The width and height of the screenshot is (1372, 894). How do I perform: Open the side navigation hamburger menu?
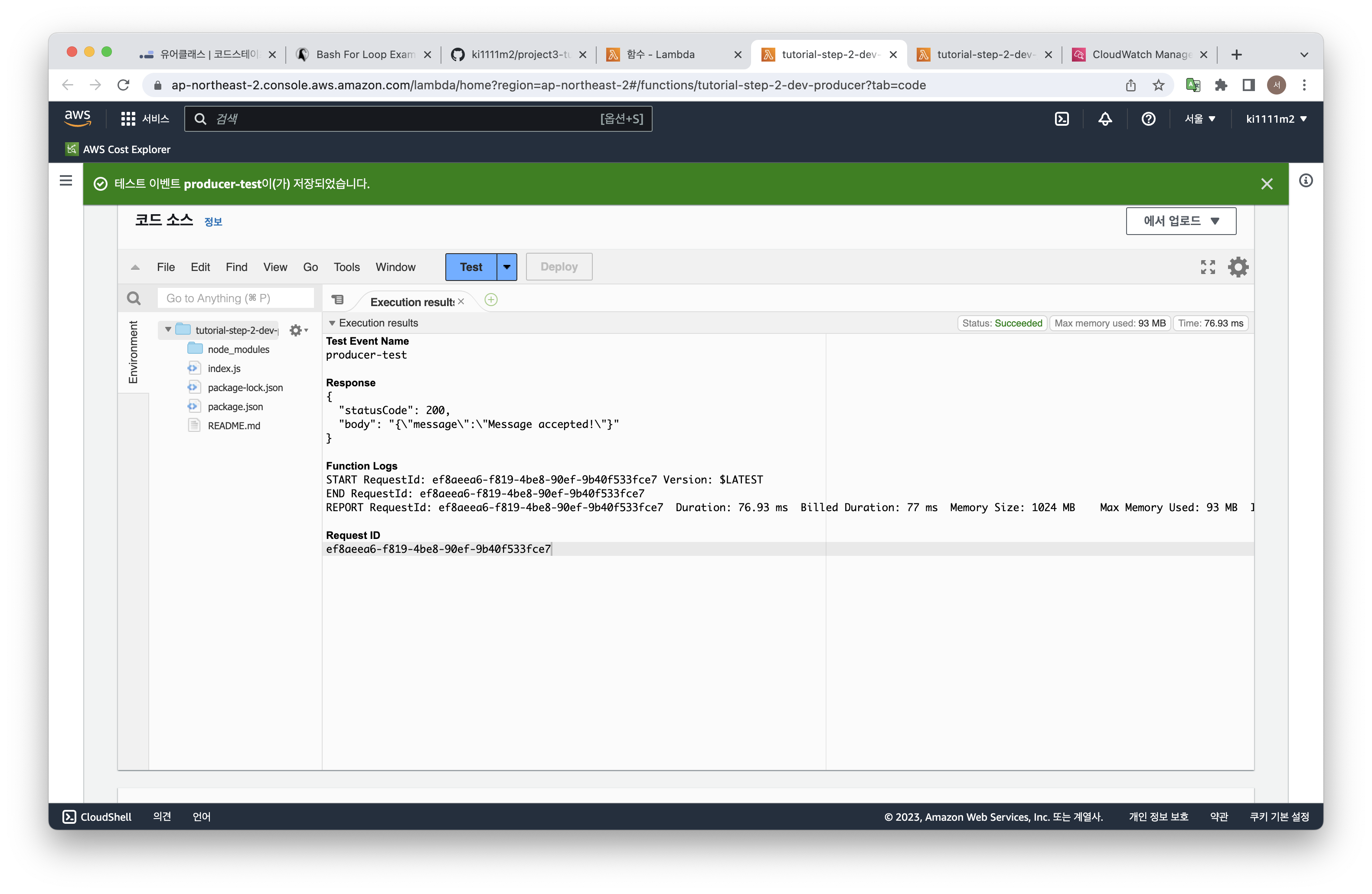(x=66, y=180)
